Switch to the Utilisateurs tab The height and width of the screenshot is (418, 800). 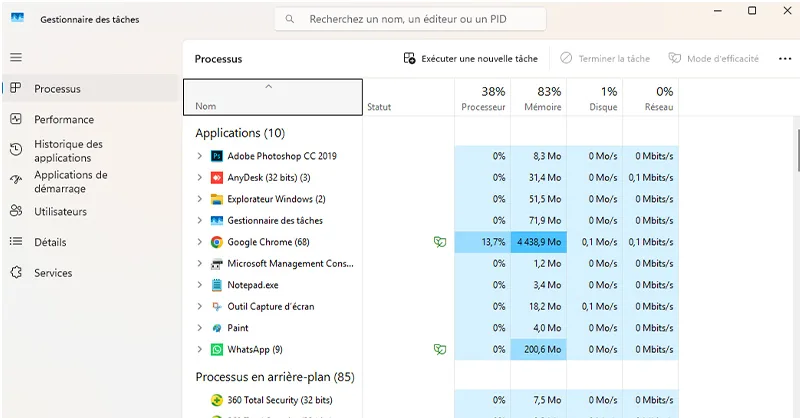pos(91,211)
